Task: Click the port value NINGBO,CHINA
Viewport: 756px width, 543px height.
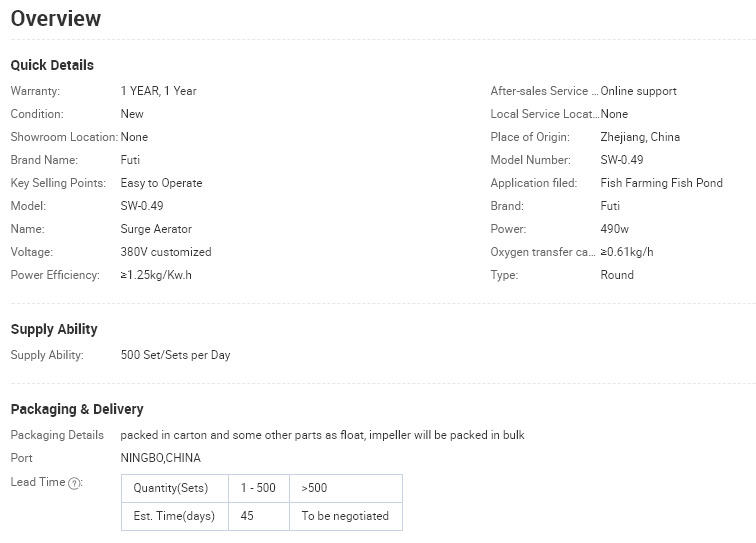Action: click(x=161, y=458)
